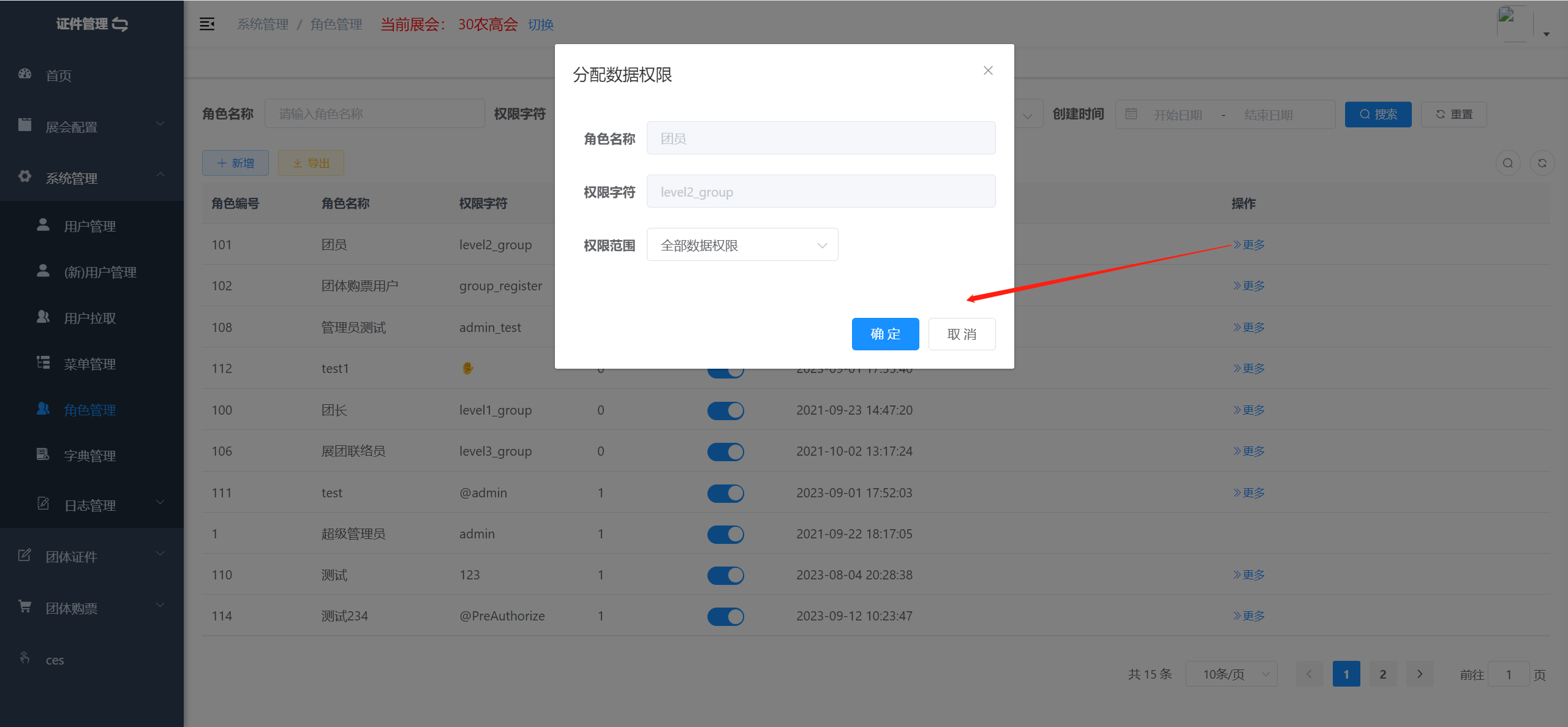
Task: Select ces menu item in sidebar
Action: [55, 660]
